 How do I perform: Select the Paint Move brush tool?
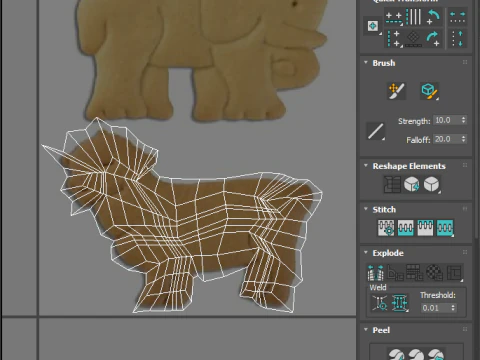pyautogui.click(x=396, y=91)
